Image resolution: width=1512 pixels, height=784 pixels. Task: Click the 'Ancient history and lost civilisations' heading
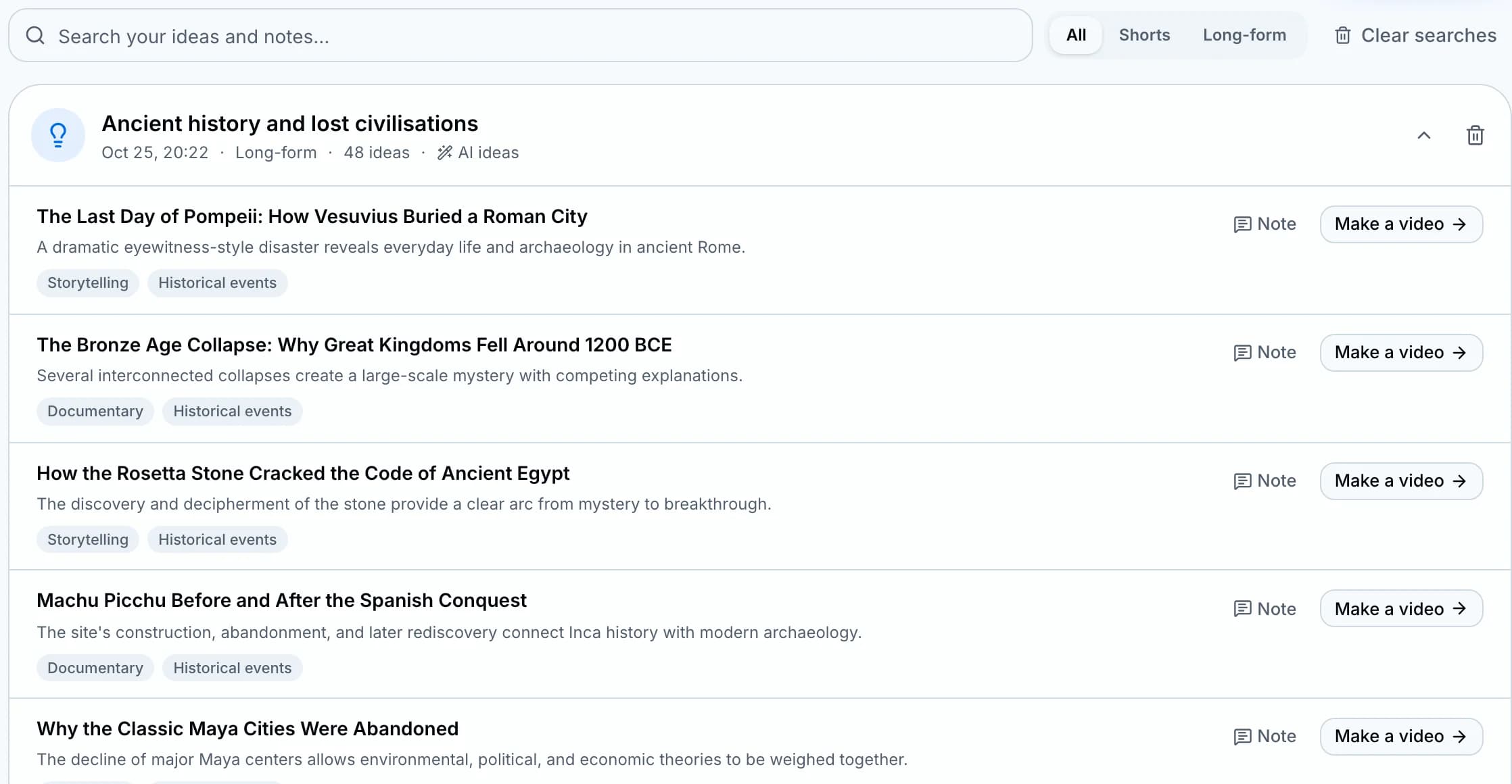click(x=289, y=124)
